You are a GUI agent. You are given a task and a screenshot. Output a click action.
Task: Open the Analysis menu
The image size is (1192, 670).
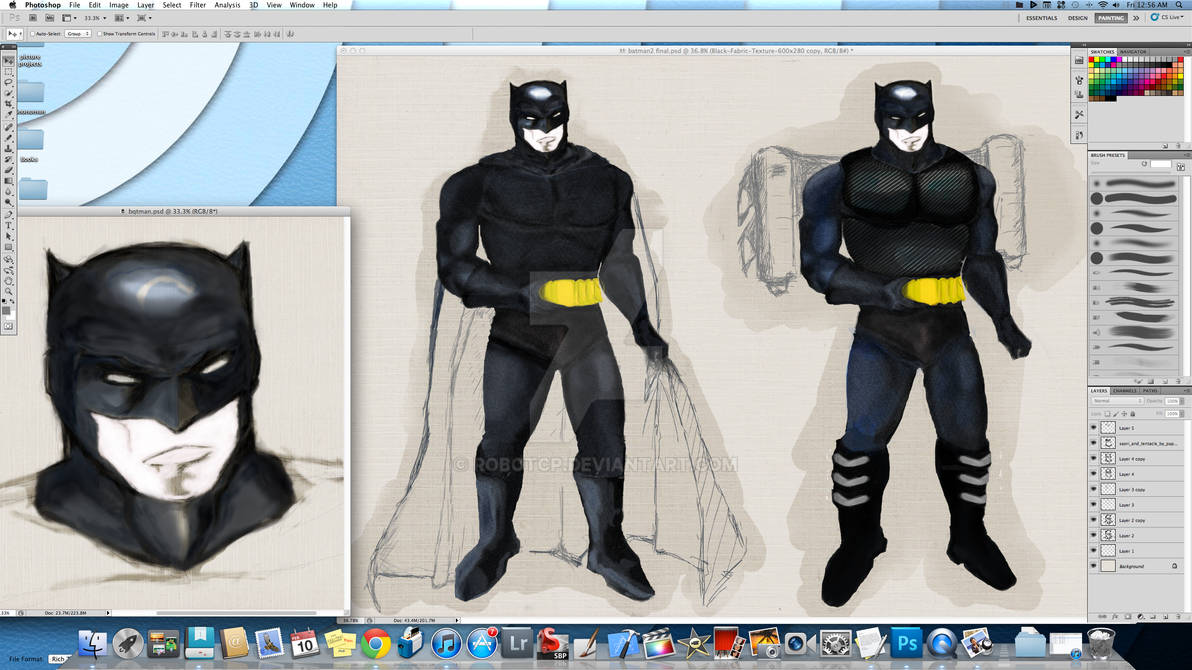tap(227, 5)
